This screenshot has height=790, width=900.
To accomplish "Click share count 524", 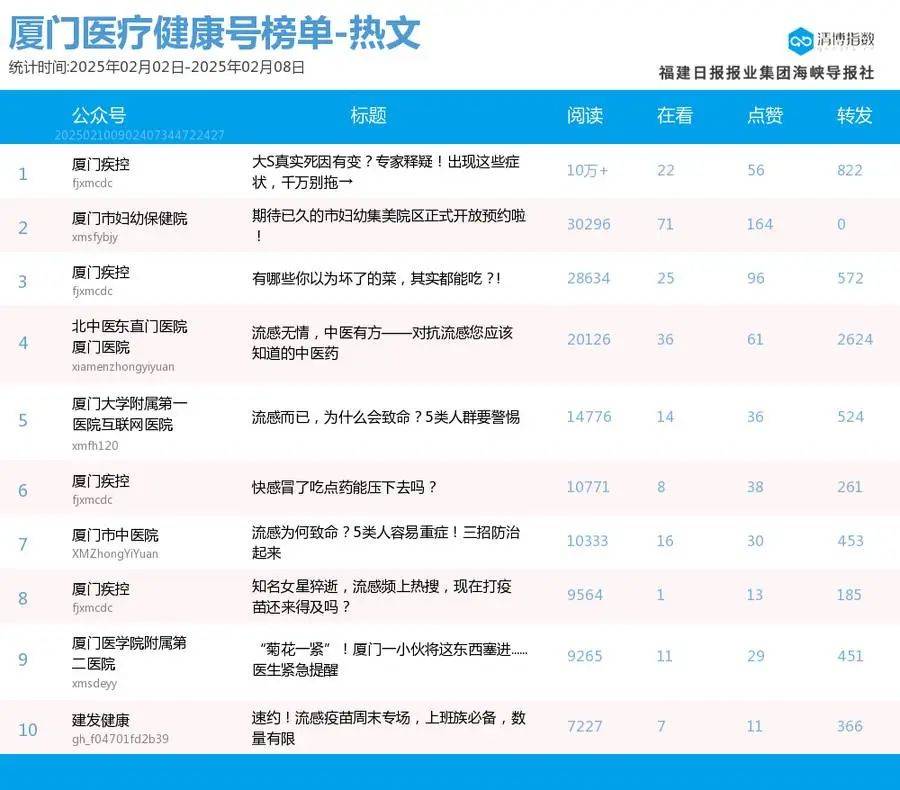I will point(850,416).
